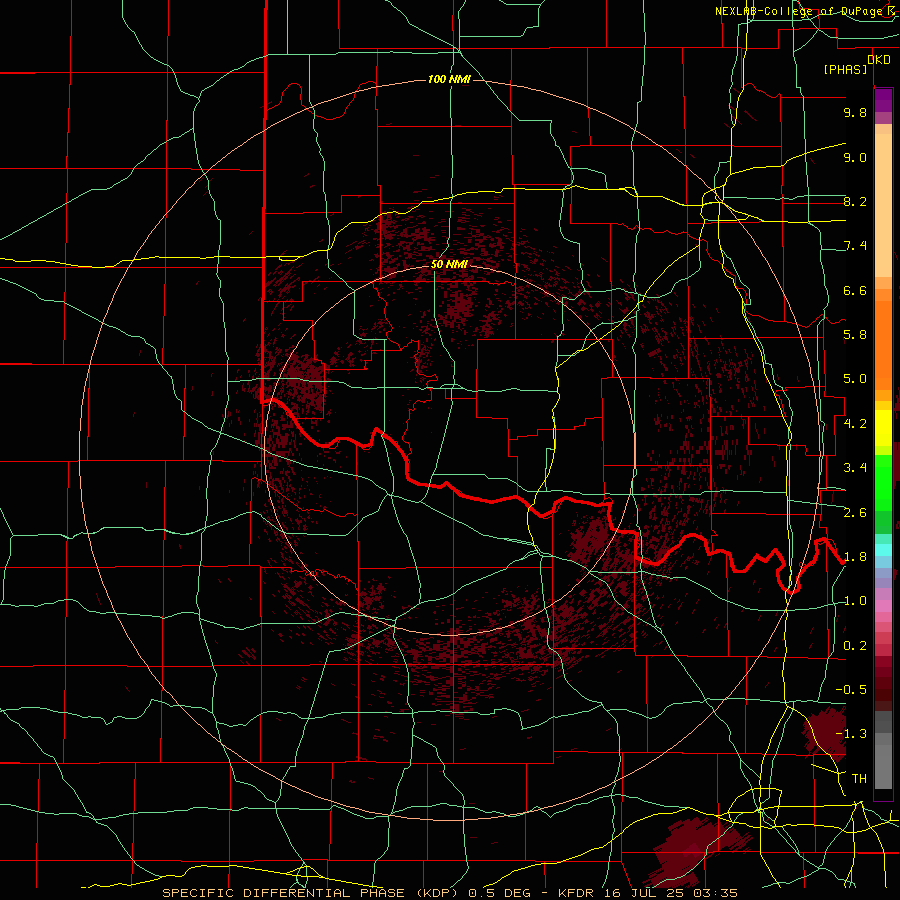Click the 3.4 value on color scale

pyautogui.click(x=855, y=468)
